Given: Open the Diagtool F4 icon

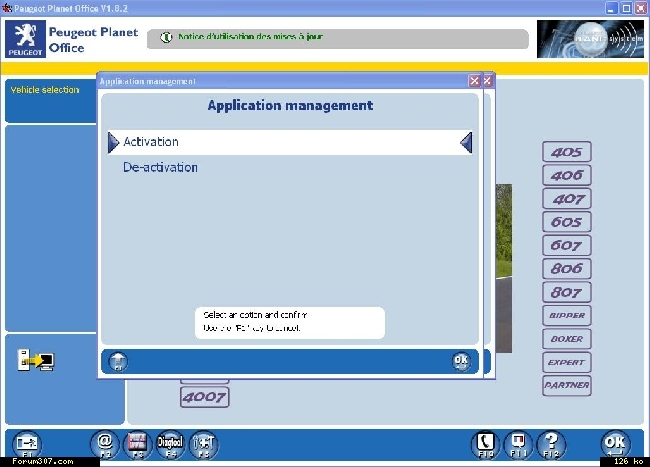Looking at the screenshot, I should pos(170,444).
